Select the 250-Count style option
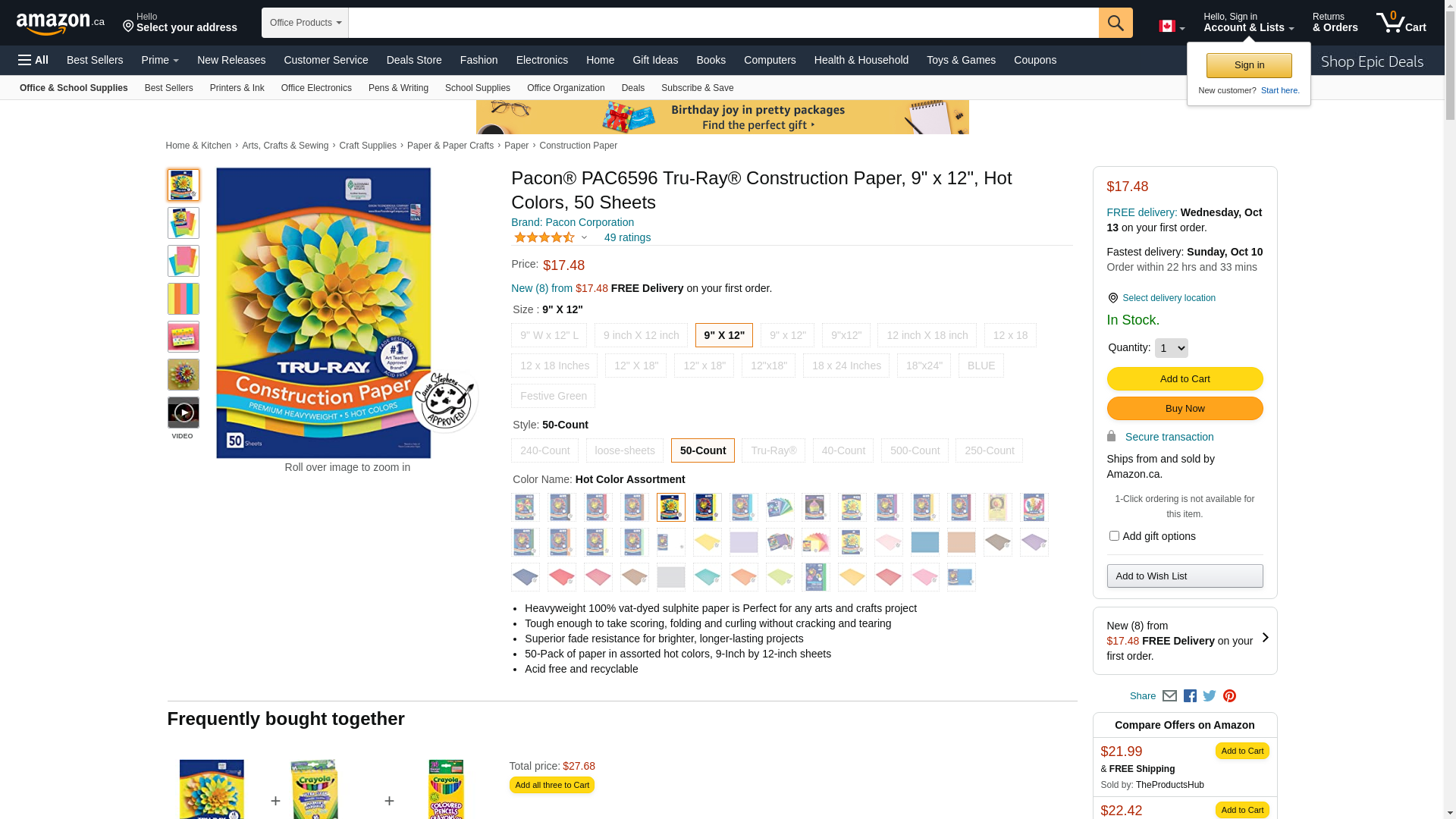This screenshot has width=1456, height=819. pos(989,450)
